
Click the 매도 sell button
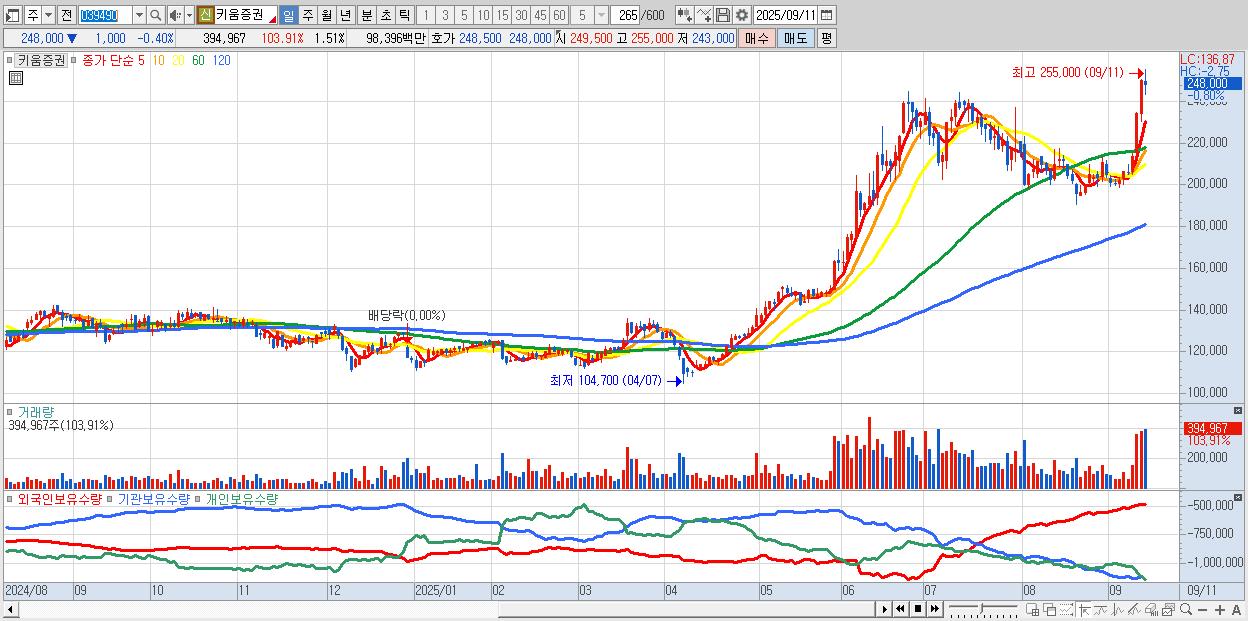[797, 38]
